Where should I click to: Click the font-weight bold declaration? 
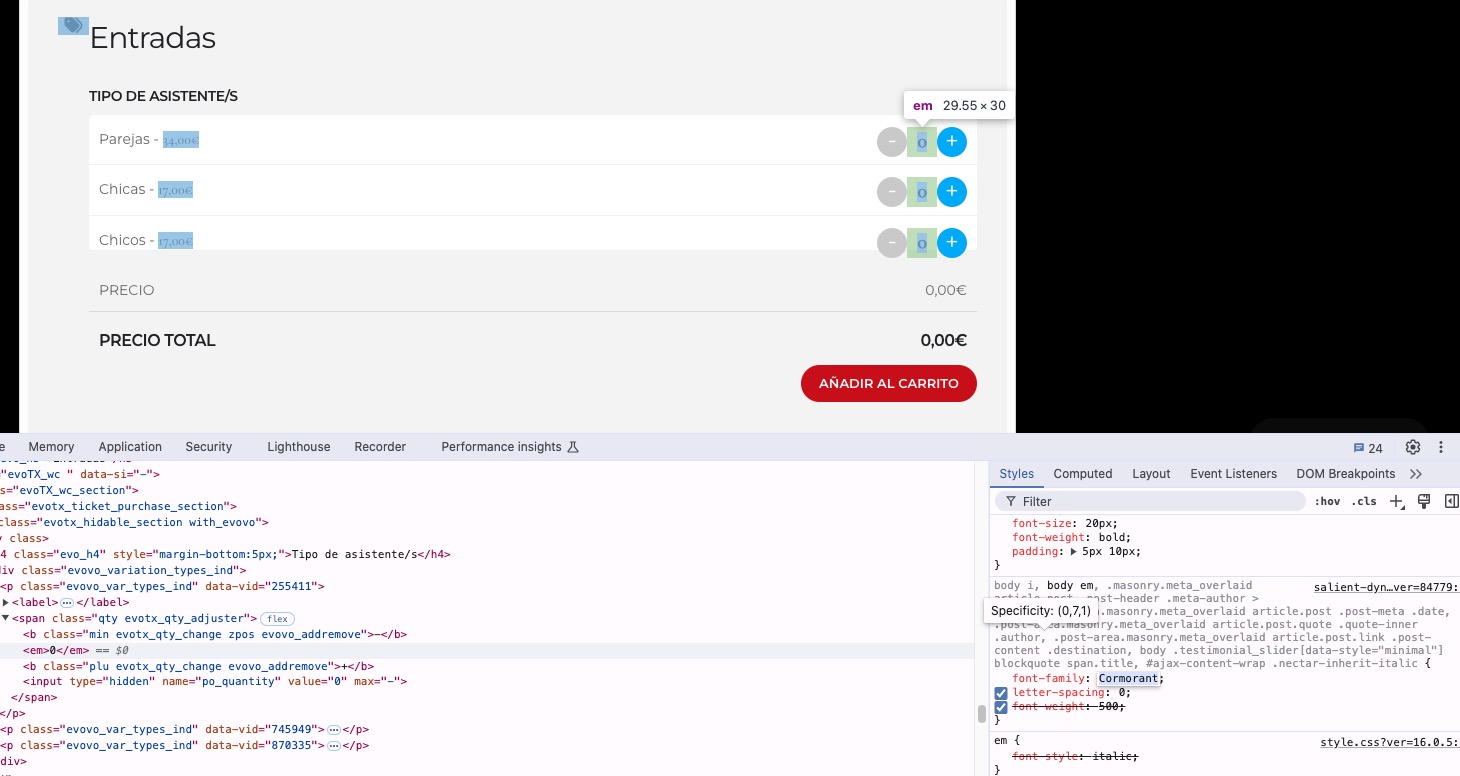click(x=1072, y=538)
